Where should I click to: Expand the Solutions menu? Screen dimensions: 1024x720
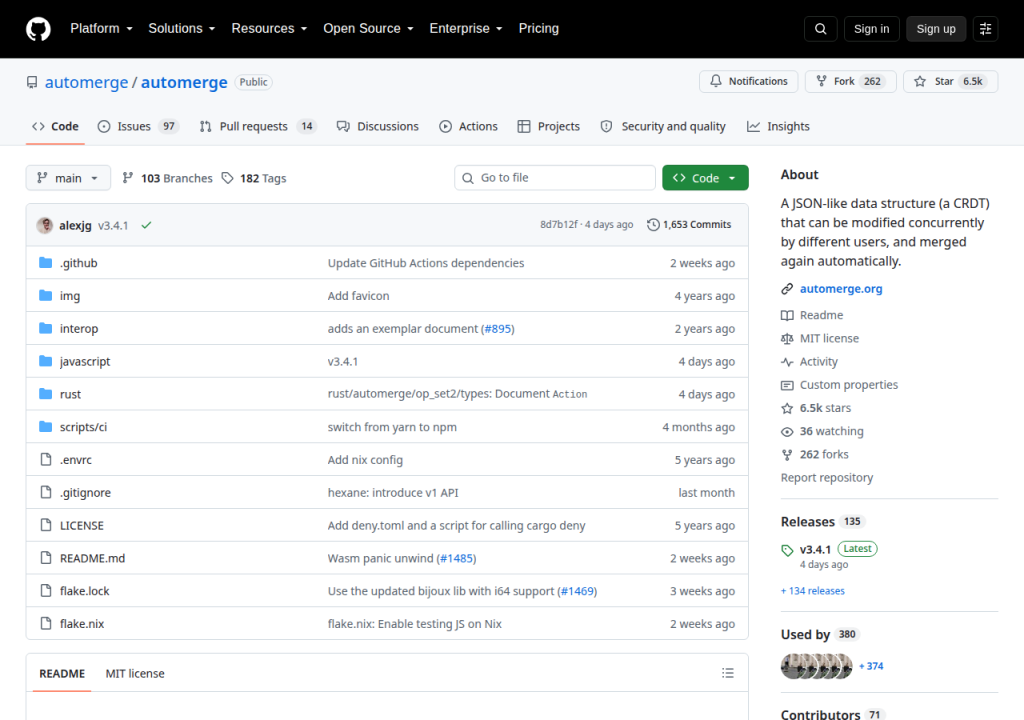pyautogui.click(x=182, y=29)
